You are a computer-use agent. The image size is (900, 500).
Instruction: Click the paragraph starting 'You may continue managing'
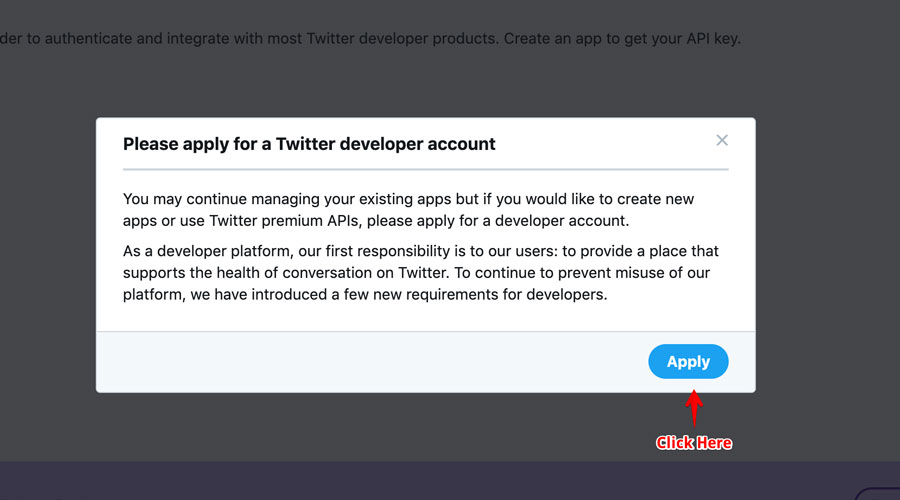click(408, 210)
